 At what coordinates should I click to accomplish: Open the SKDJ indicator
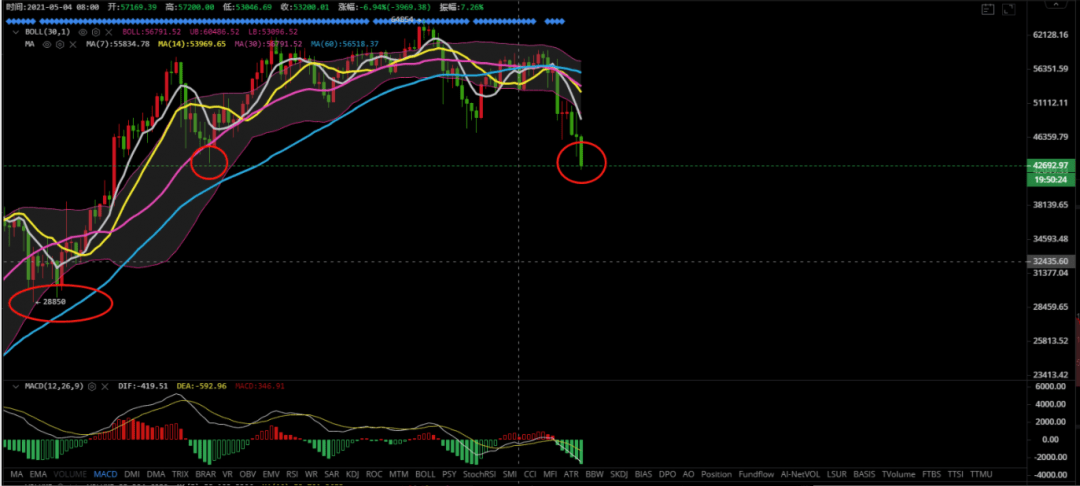click(619, 474)
